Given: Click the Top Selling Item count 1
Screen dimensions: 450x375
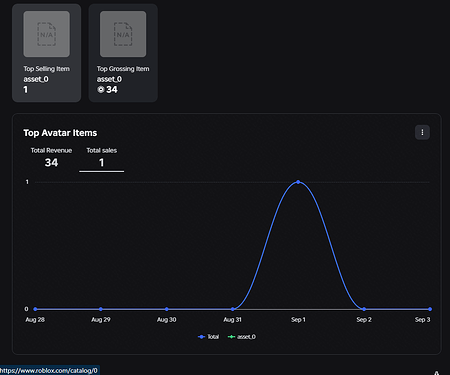Looking at the screenshot, I should 26,90.
